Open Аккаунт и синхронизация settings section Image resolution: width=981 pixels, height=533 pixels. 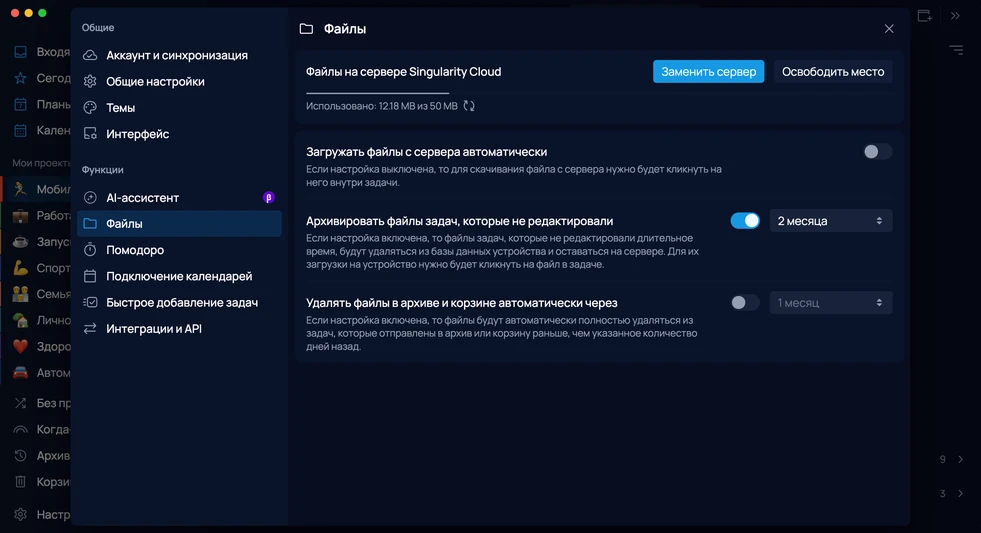point(180,56)
